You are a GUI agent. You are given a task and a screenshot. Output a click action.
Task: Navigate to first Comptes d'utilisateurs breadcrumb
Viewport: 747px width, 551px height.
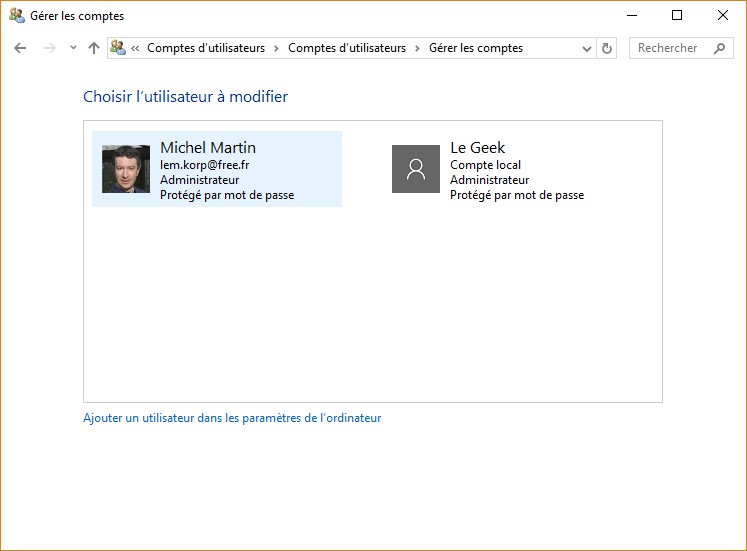click(x=206, y=48)
